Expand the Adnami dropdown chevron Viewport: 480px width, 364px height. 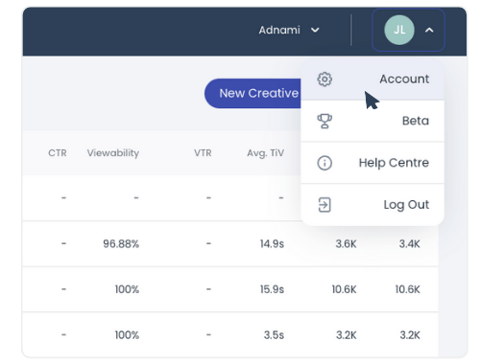(315, 30)
